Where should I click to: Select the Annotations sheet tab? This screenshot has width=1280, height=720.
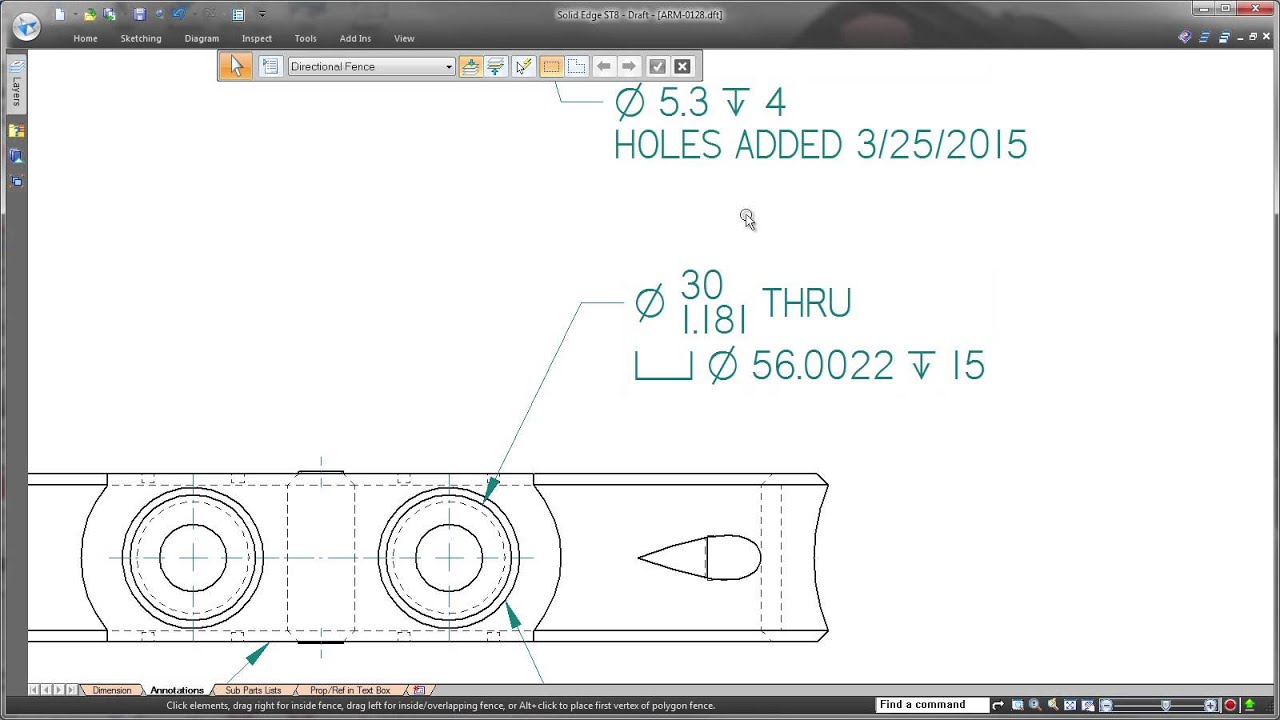(x=177, y=690)
